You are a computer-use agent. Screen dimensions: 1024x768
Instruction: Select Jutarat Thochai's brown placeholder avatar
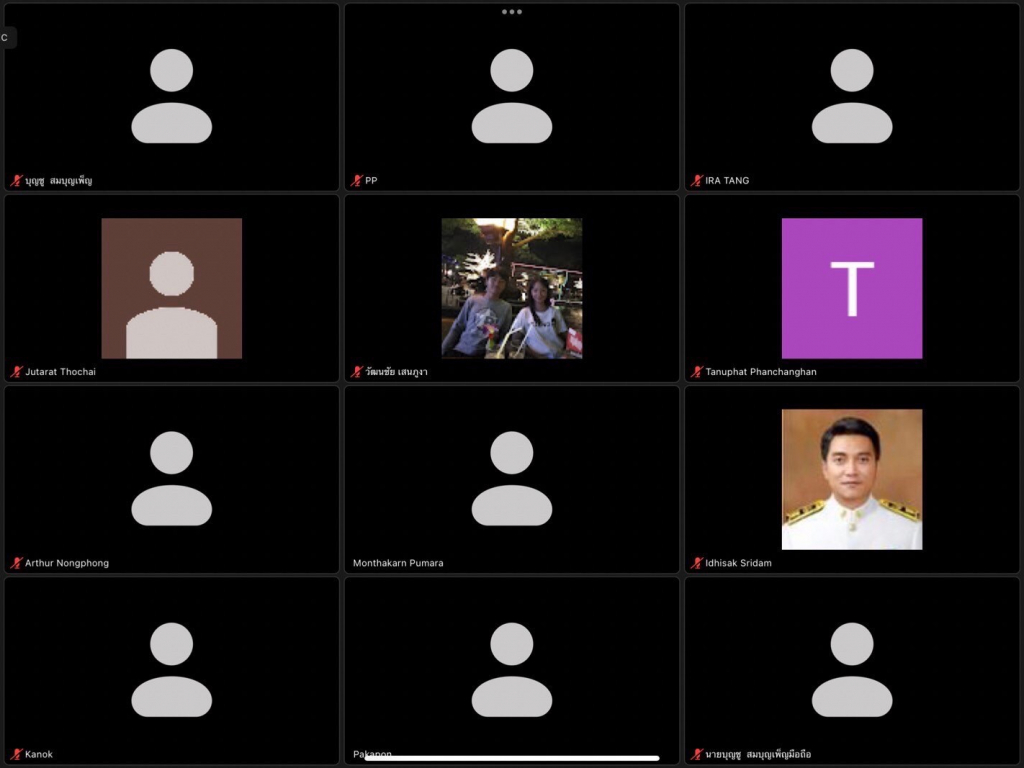click(x=171, y=288)
